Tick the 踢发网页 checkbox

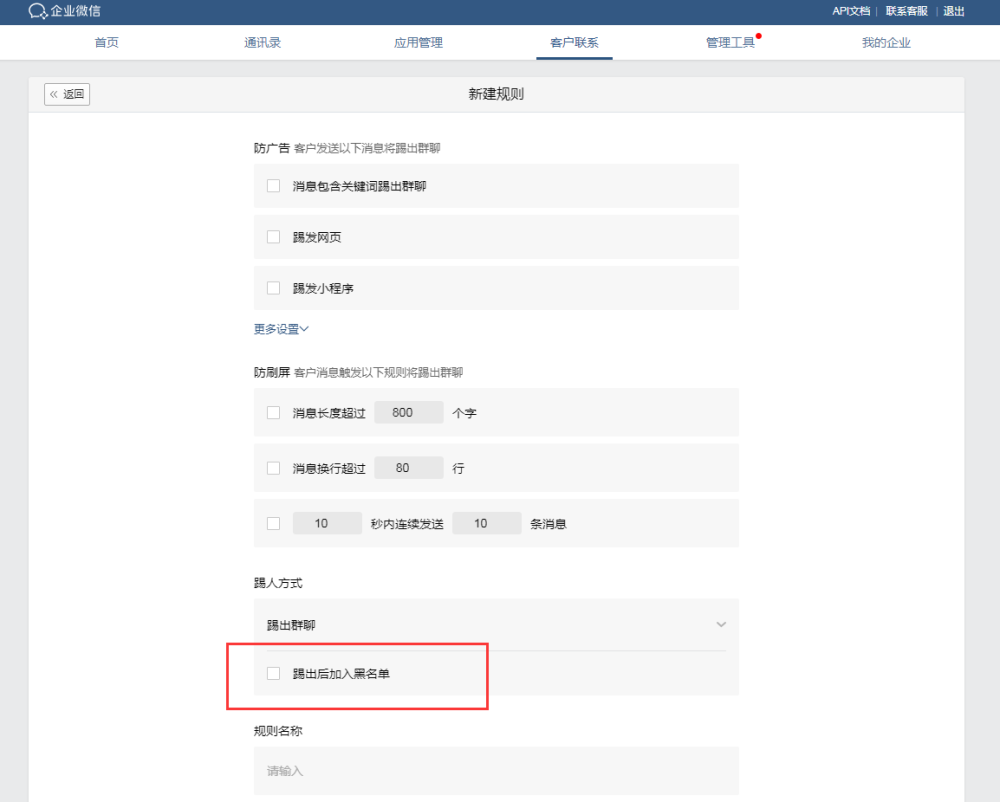pyautogui.click(x=274, y=237)
